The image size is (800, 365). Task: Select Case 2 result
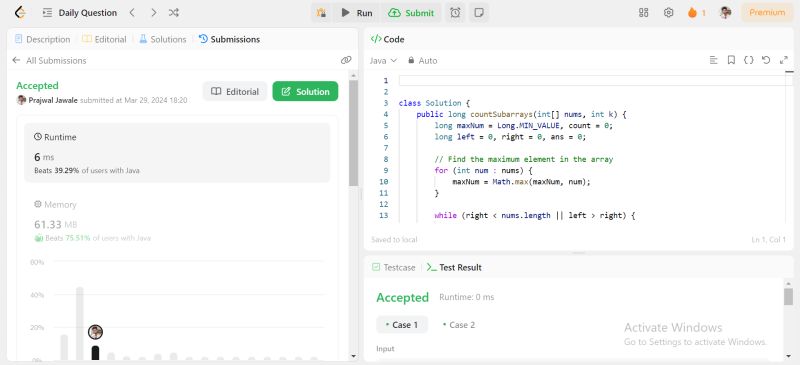459,325
